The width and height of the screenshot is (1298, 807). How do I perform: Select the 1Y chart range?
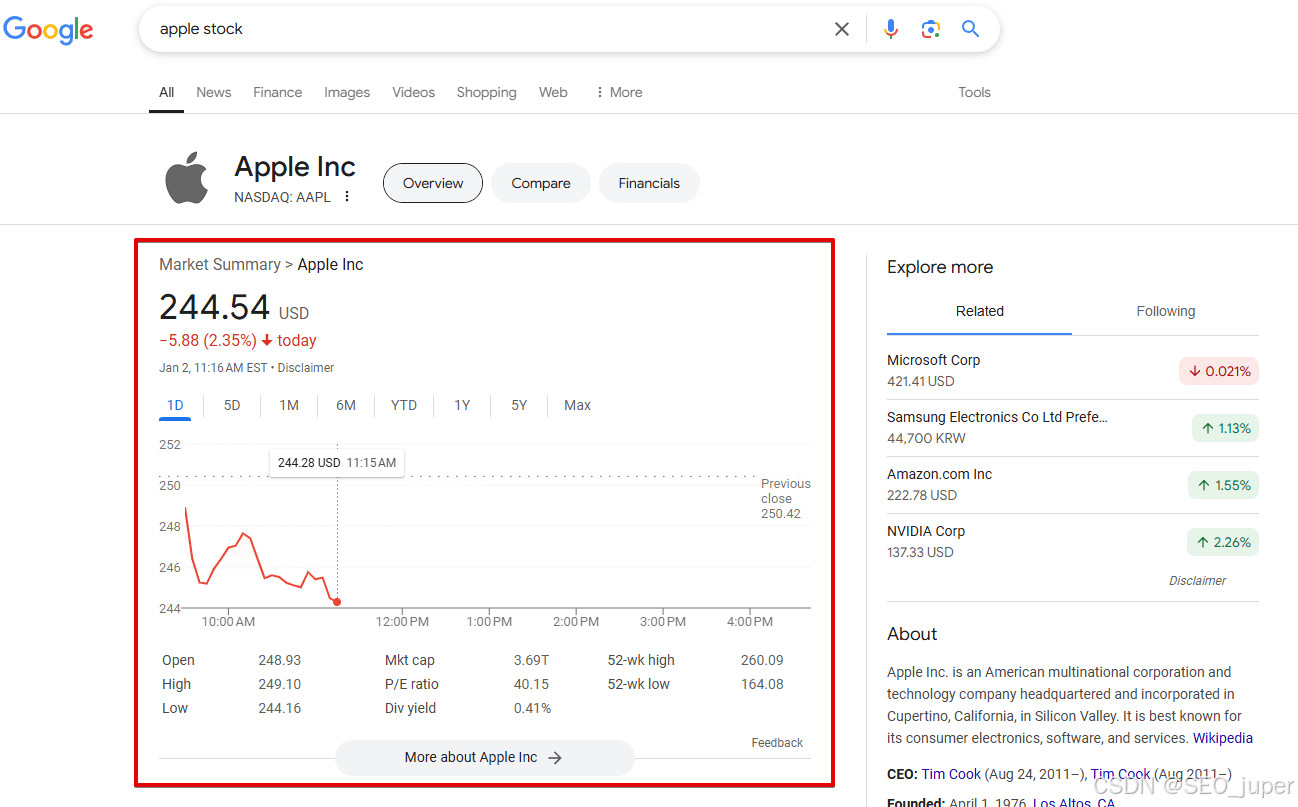(462, 405)
